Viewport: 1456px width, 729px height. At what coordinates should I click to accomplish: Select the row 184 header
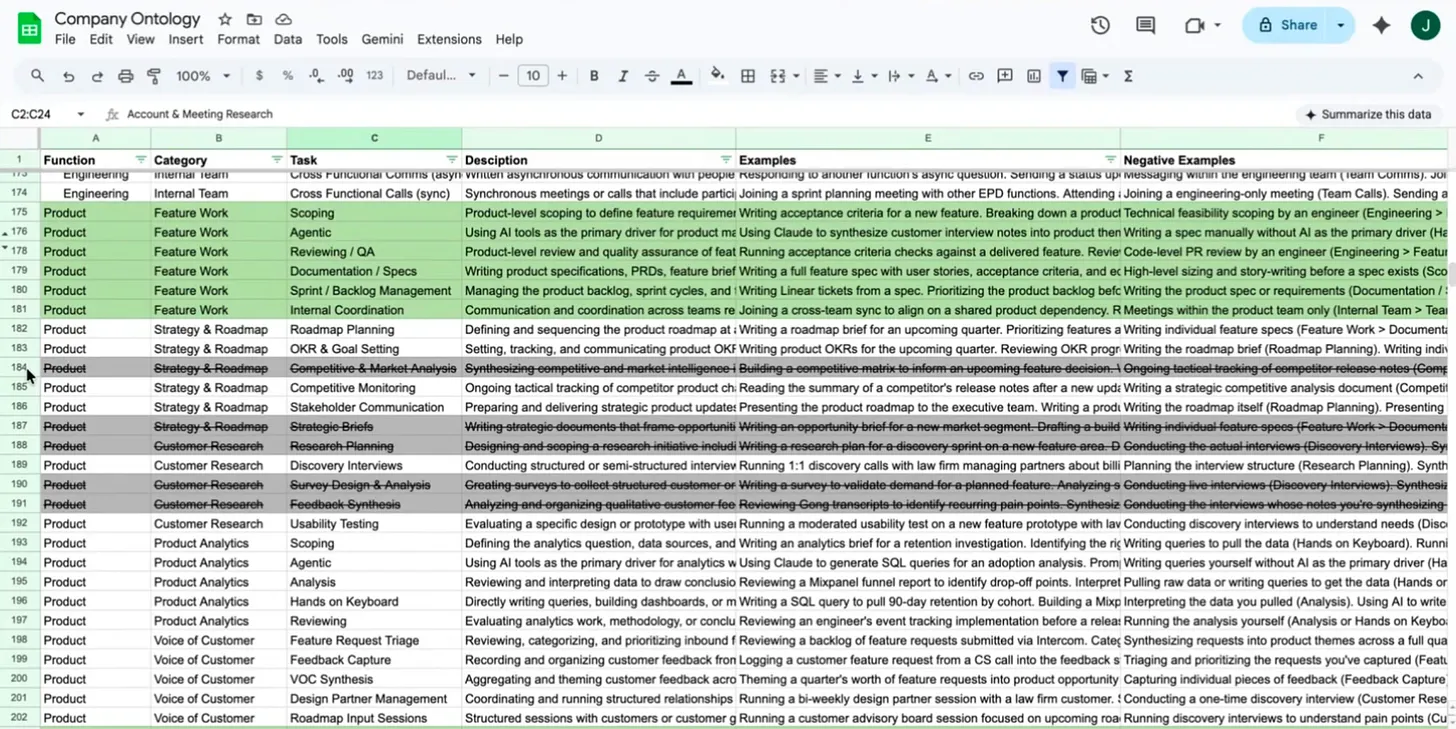tap(19, 368)
